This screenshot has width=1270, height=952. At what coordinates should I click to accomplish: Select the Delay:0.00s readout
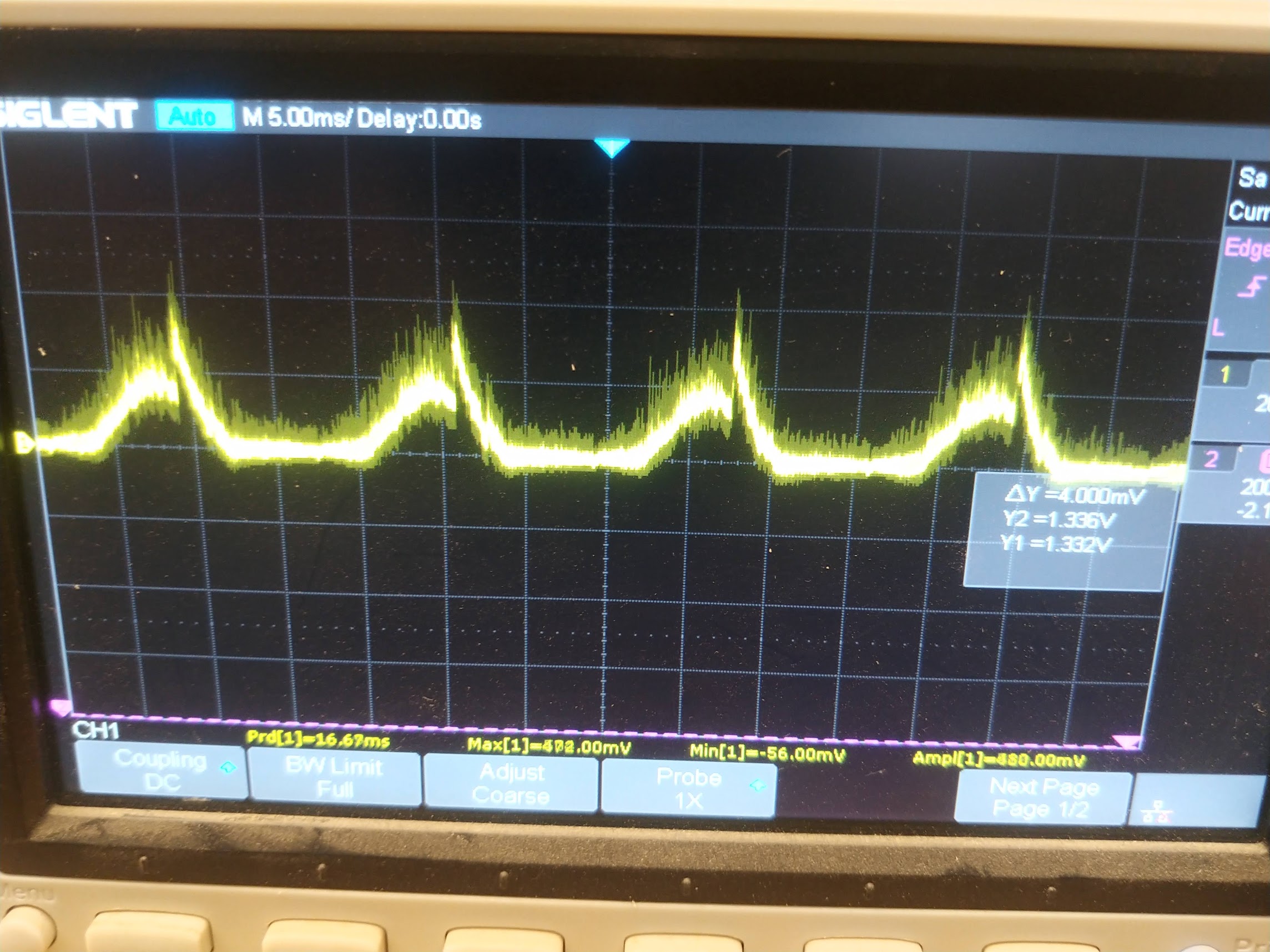coord(419,120)
